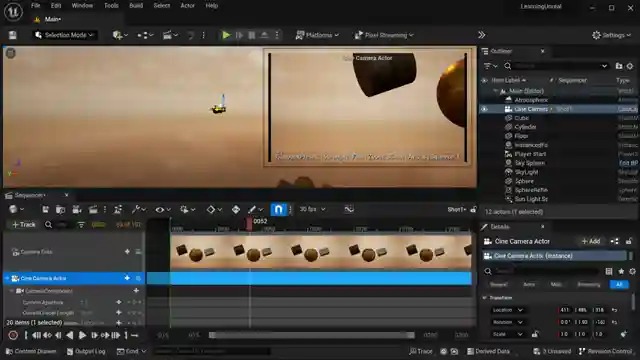The width and height of the screenshot is (640, 360).
Task: Open the Revision Control menu
Action: pos(606,351)
